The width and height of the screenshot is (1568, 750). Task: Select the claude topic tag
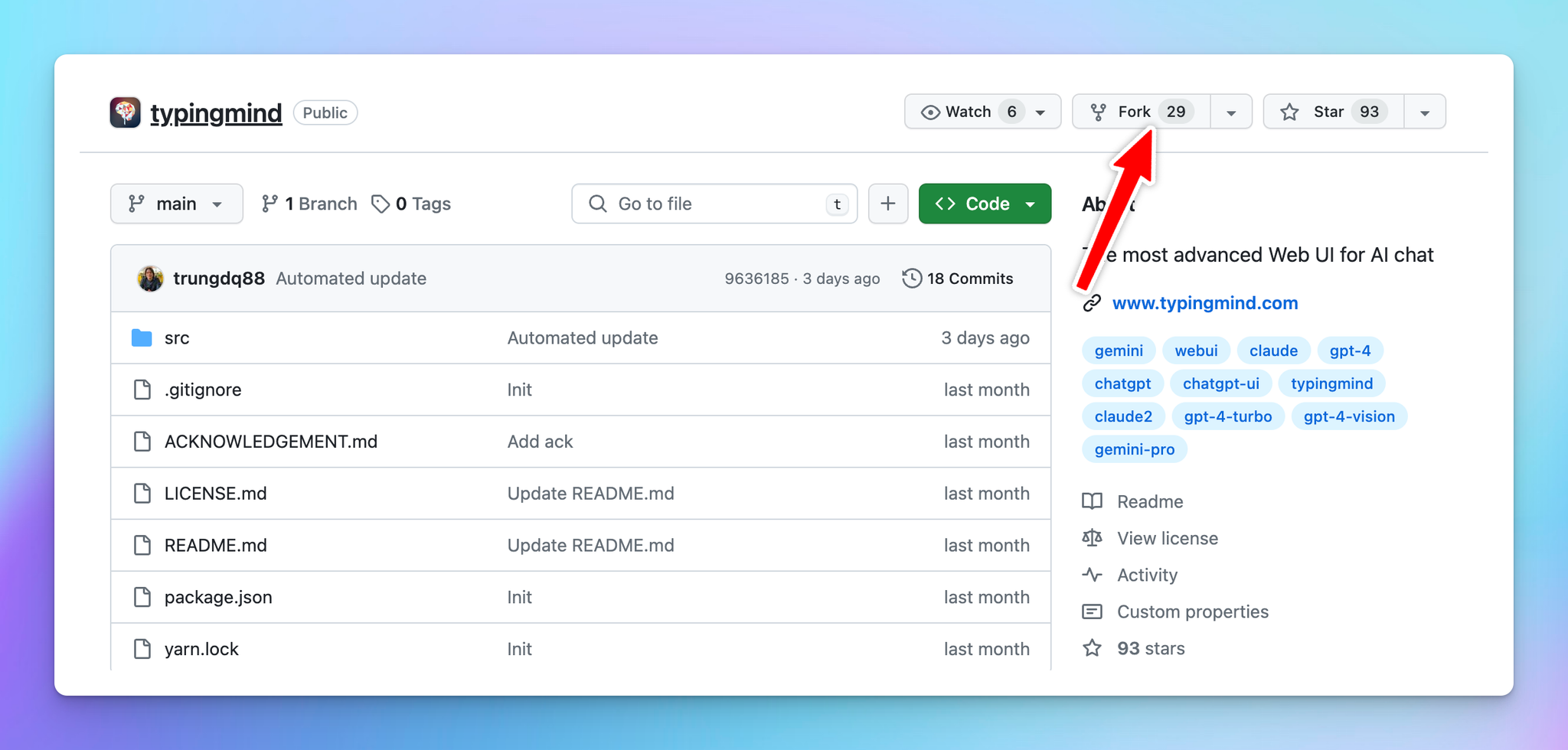click(1273, 351)
